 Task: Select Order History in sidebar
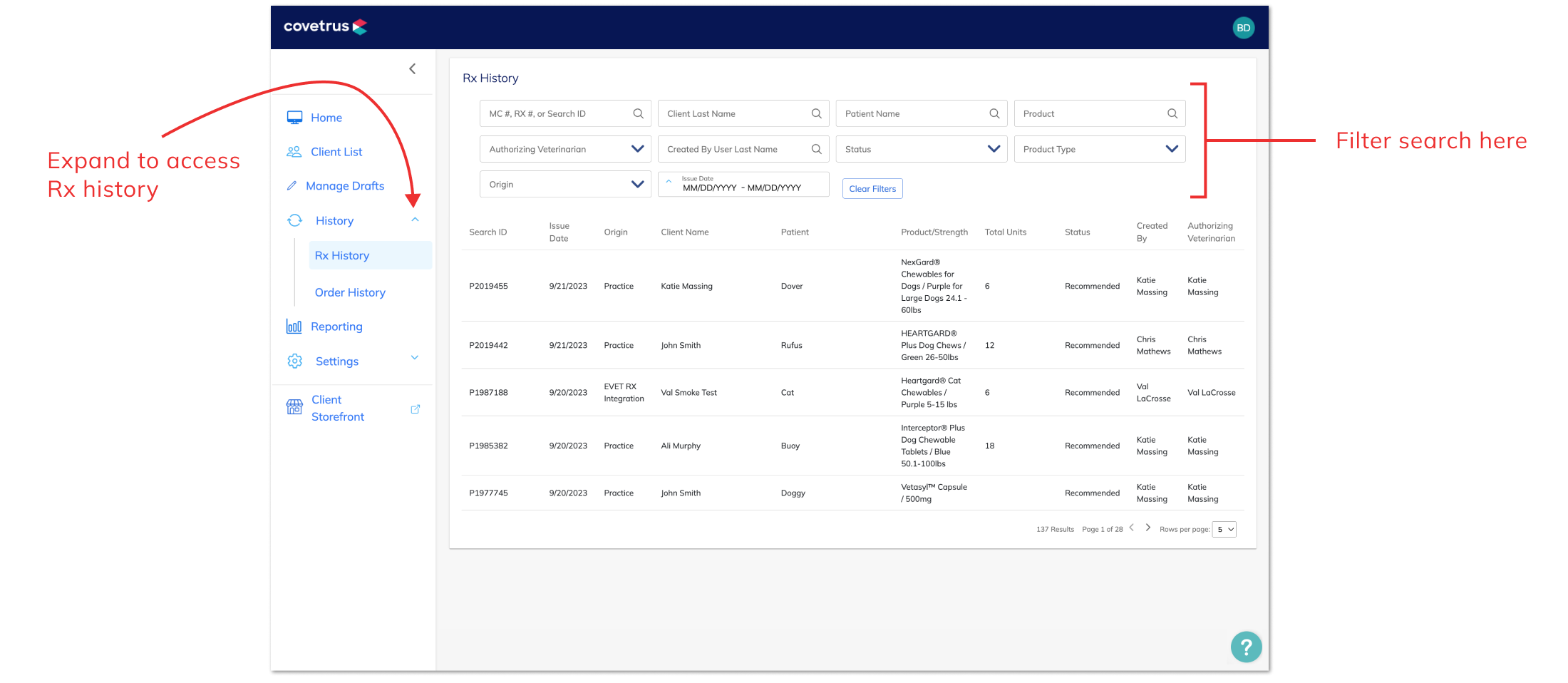[350, 292]
